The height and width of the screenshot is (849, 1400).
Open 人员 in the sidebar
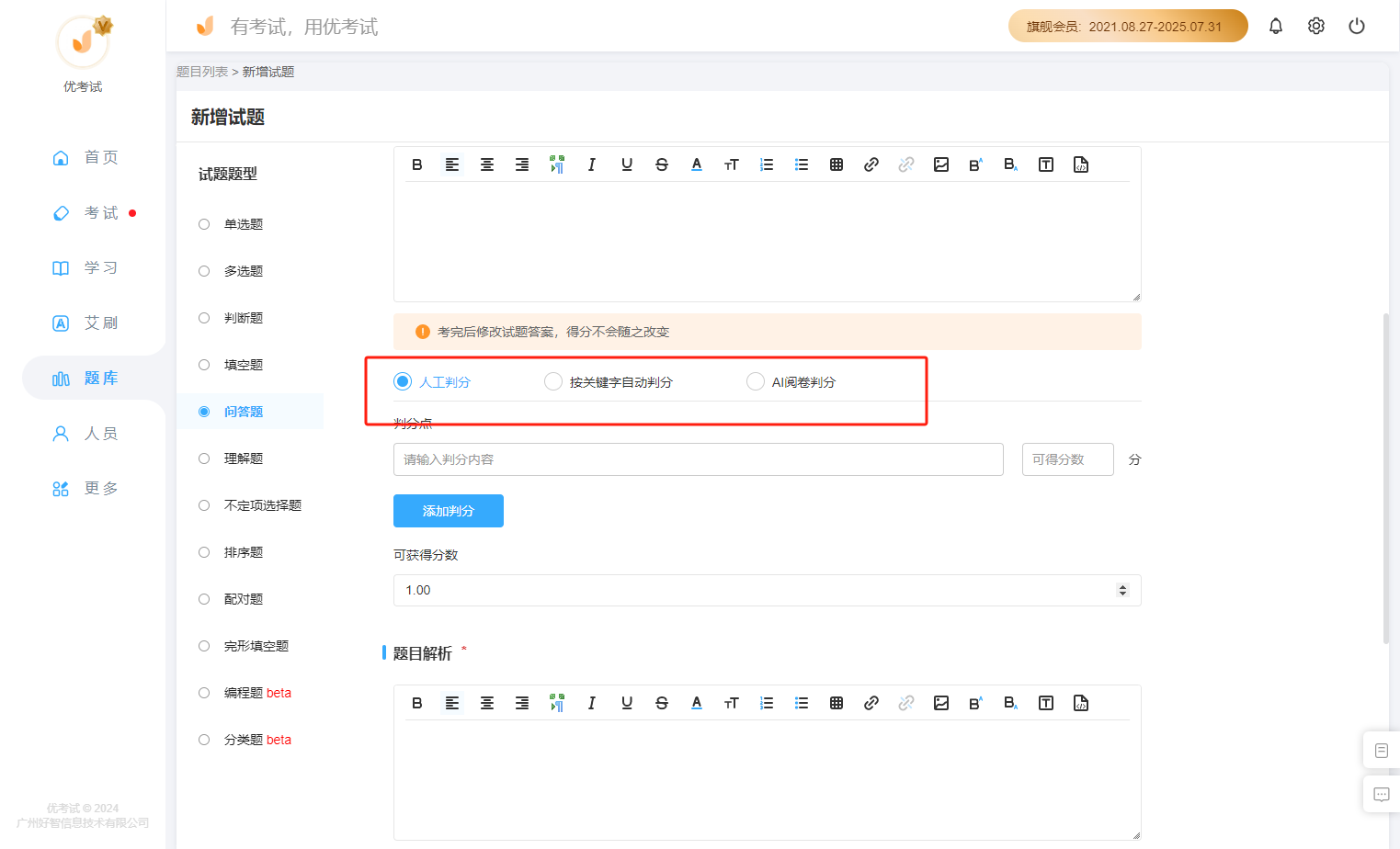[x=85, y=433]
